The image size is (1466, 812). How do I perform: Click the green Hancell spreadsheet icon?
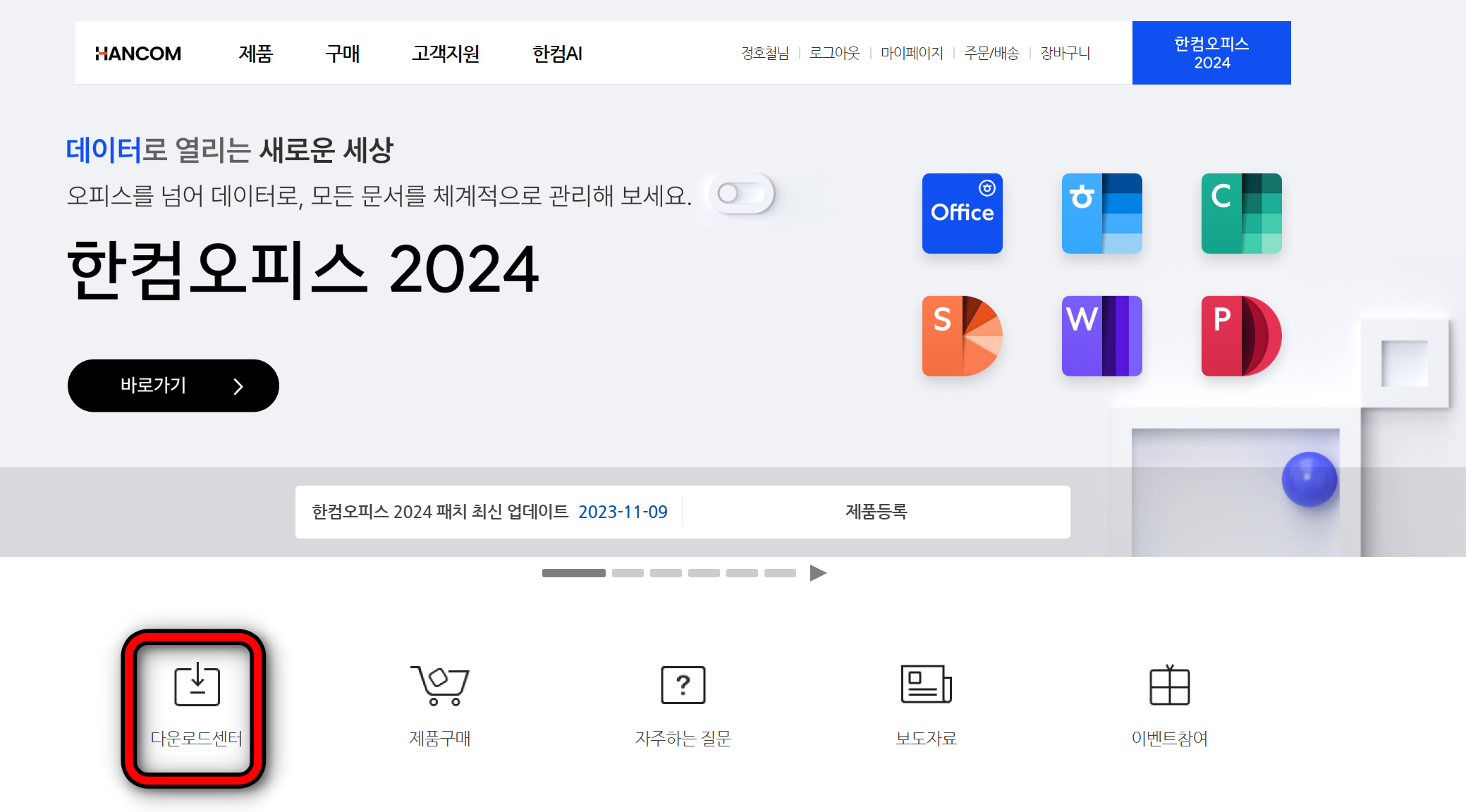[1241, 214]
